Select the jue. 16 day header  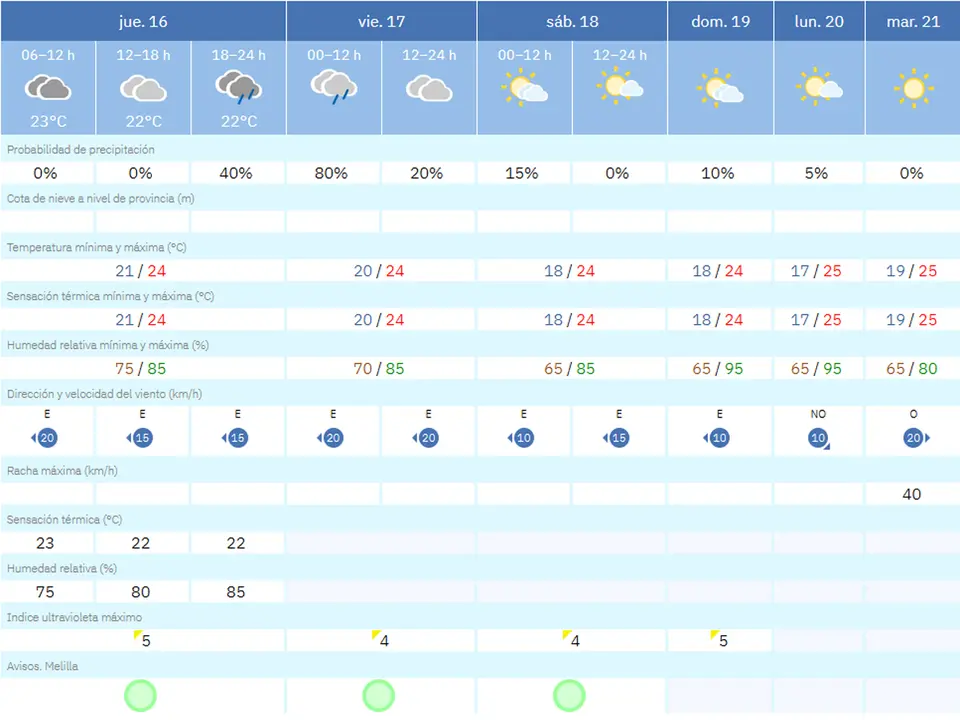143,21
